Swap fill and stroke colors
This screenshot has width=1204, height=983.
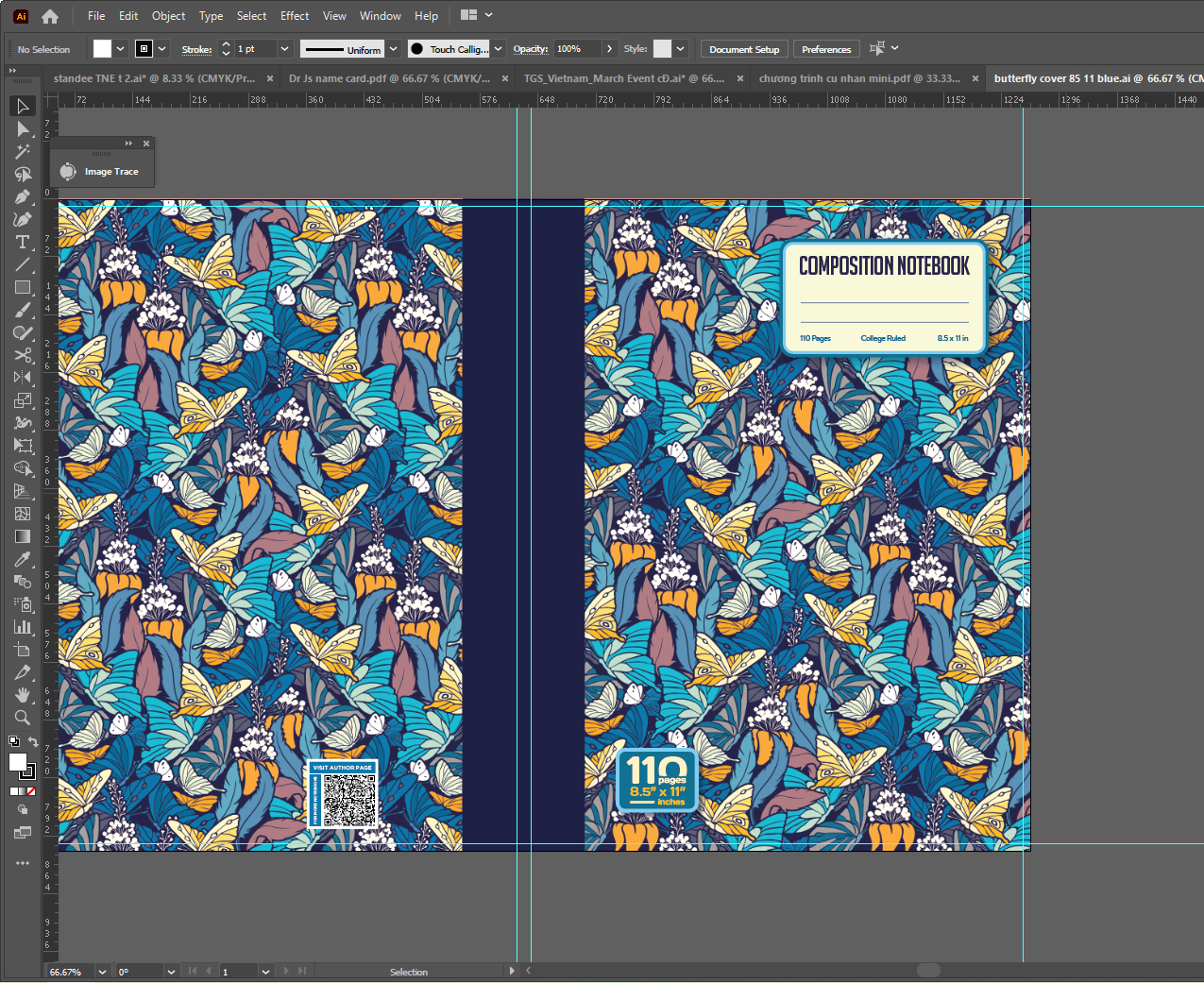pos(33,742)
